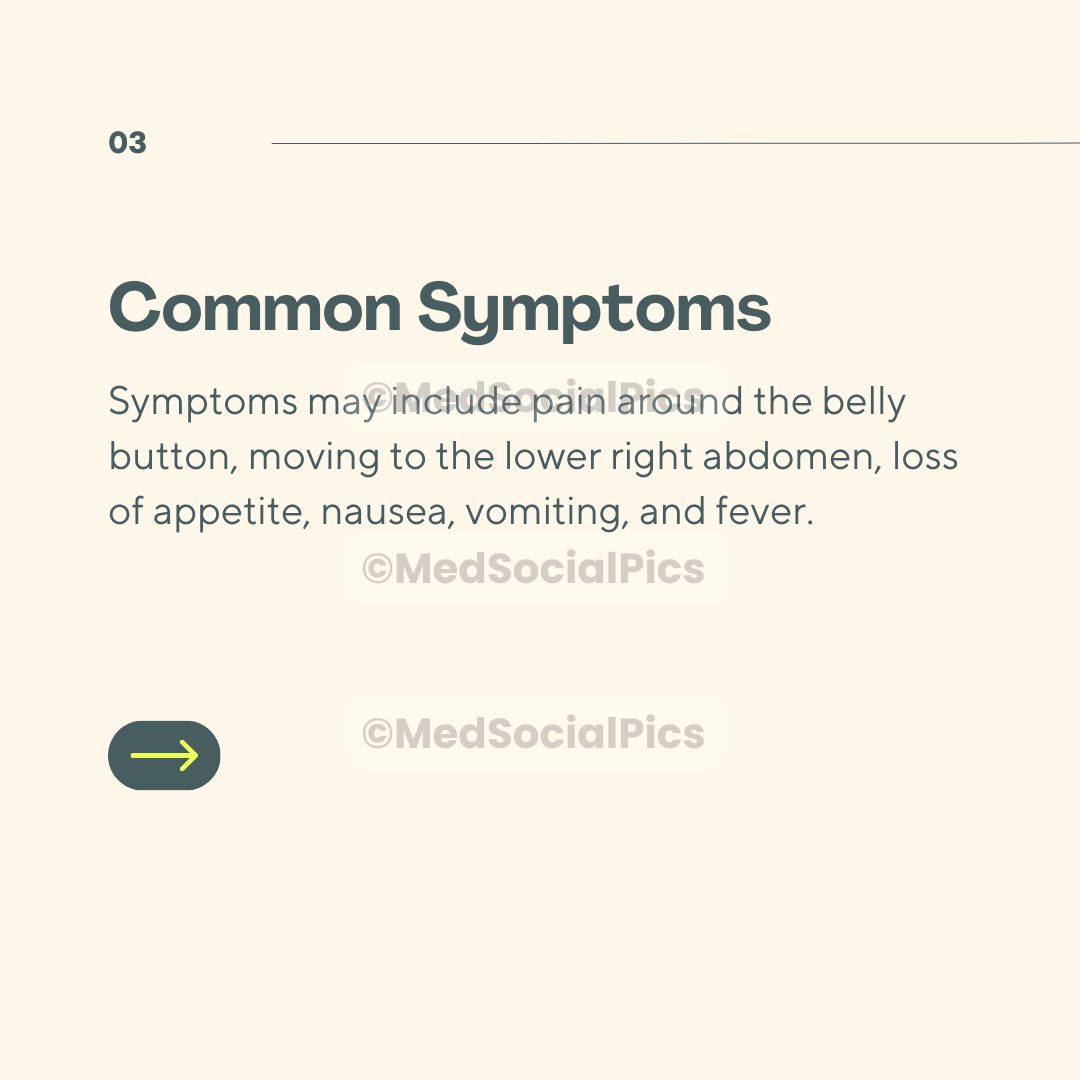The width and height of the screenshot is (1080, 1080).
Task: Click the word belly in the paragraph
Action: (x=864, y=403)
